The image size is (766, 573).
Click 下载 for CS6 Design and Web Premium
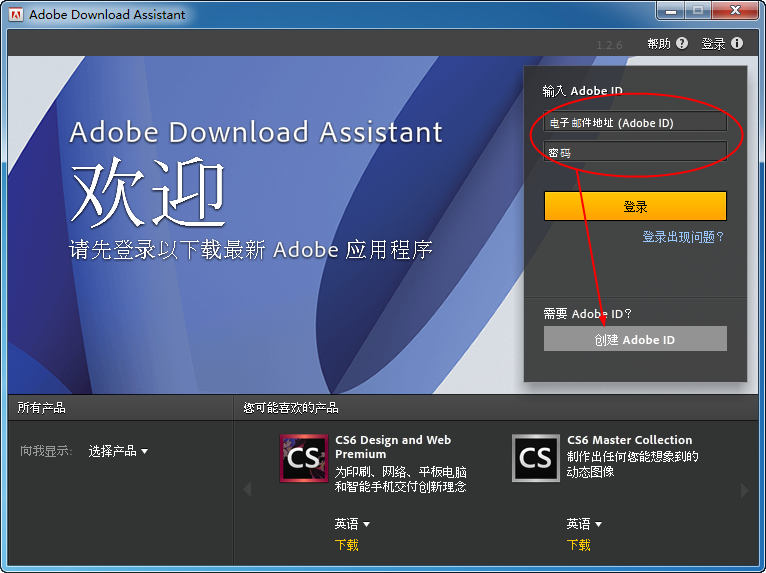346,545
